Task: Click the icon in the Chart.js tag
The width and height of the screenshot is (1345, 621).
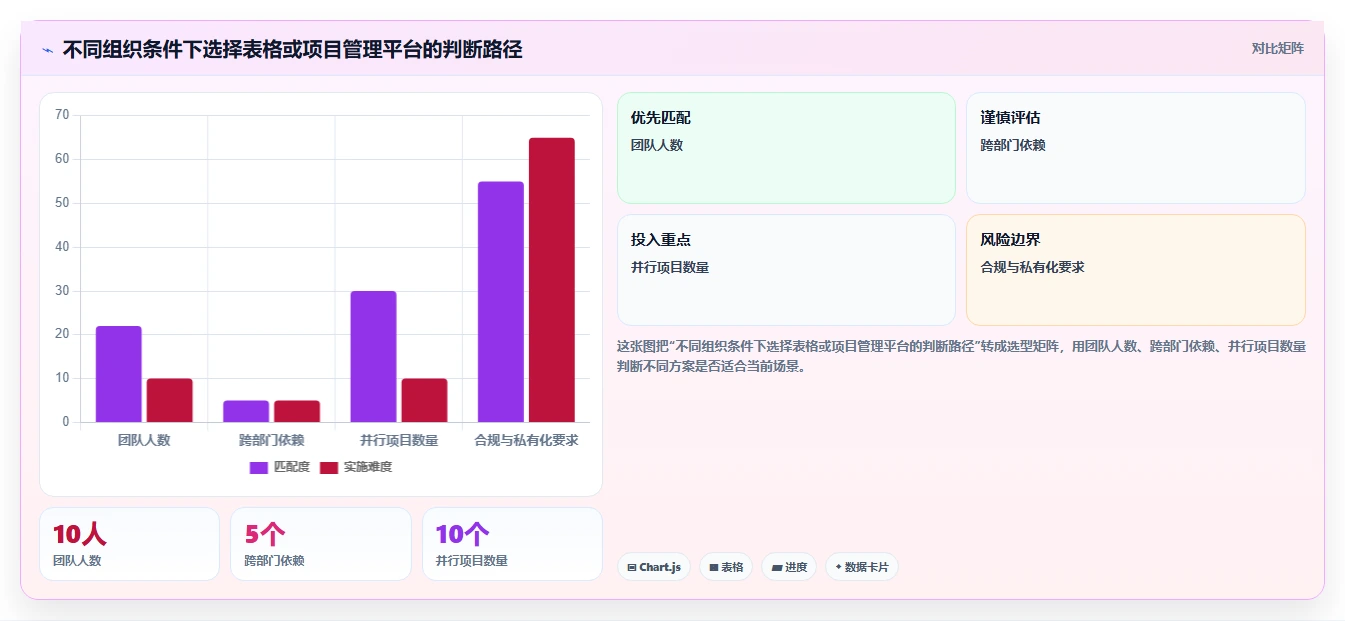Action: tap(632, 567)
